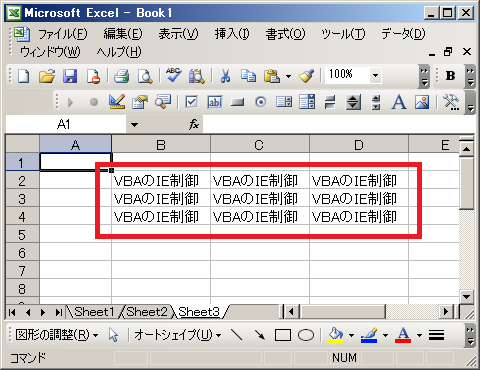Open the 100% zoom dropdown
Viewport: 480px width, 370px height.
tap(375, 76)
